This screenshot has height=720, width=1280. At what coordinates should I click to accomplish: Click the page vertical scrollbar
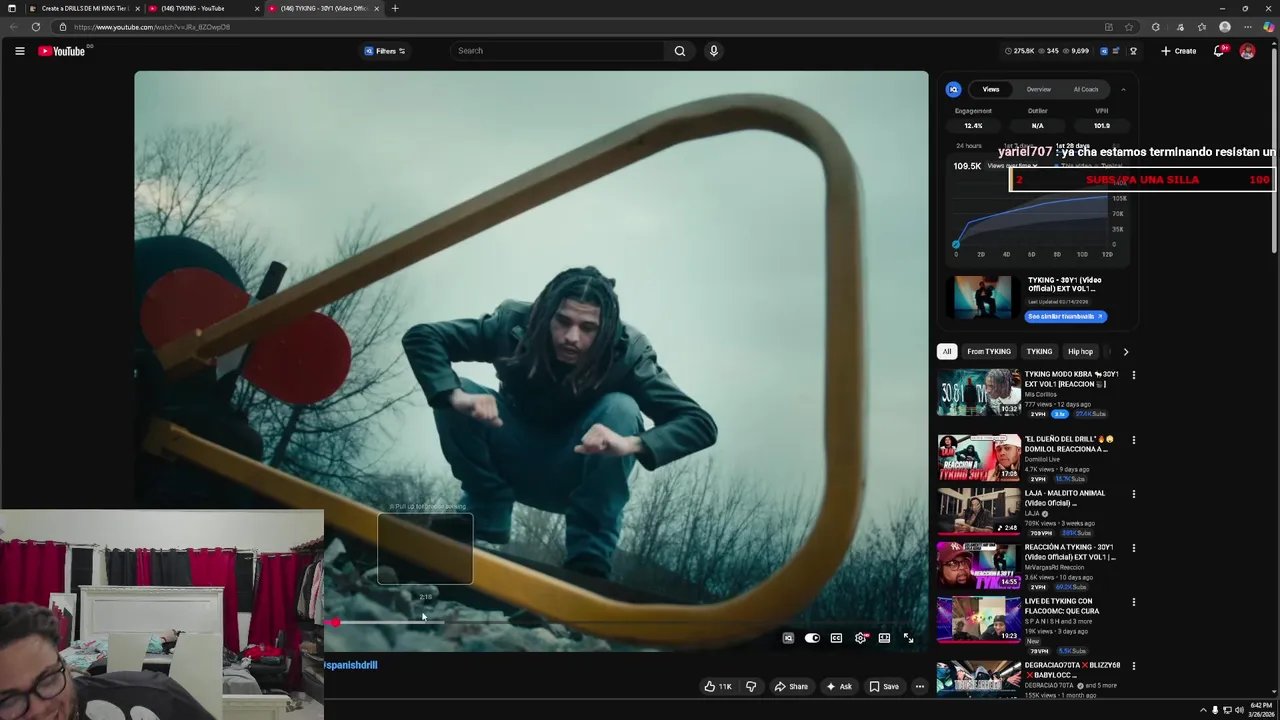(x=1274, y=150)
